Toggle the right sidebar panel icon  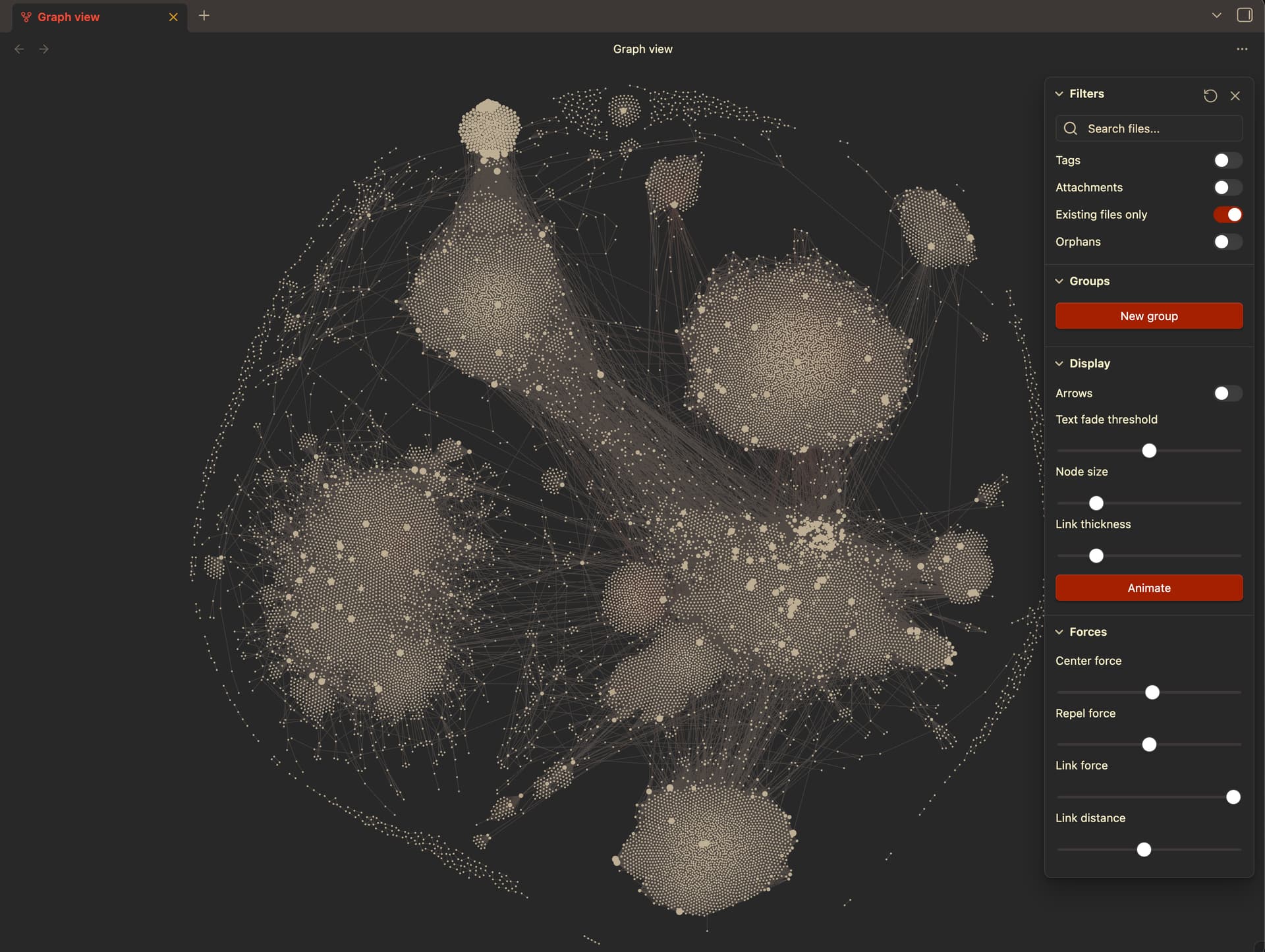pos(1245,15)
